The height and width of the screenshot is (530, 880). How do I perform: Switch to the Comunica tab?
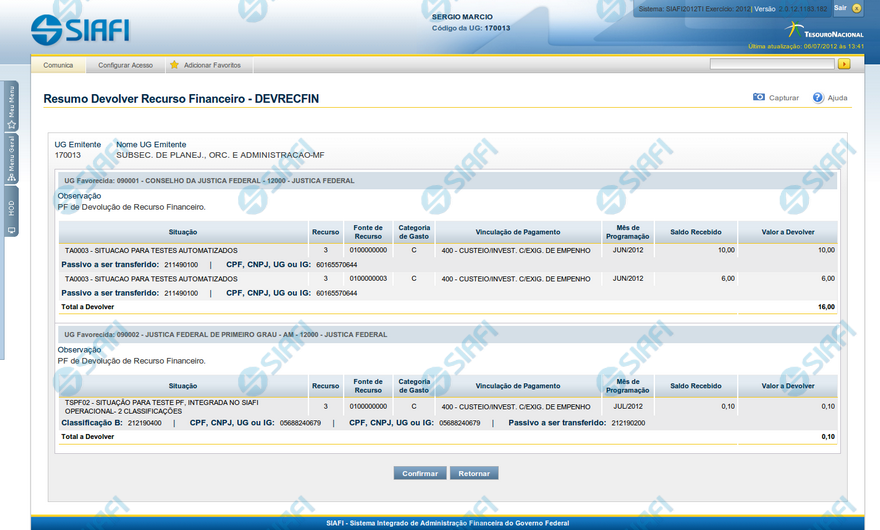click(58, 65)
